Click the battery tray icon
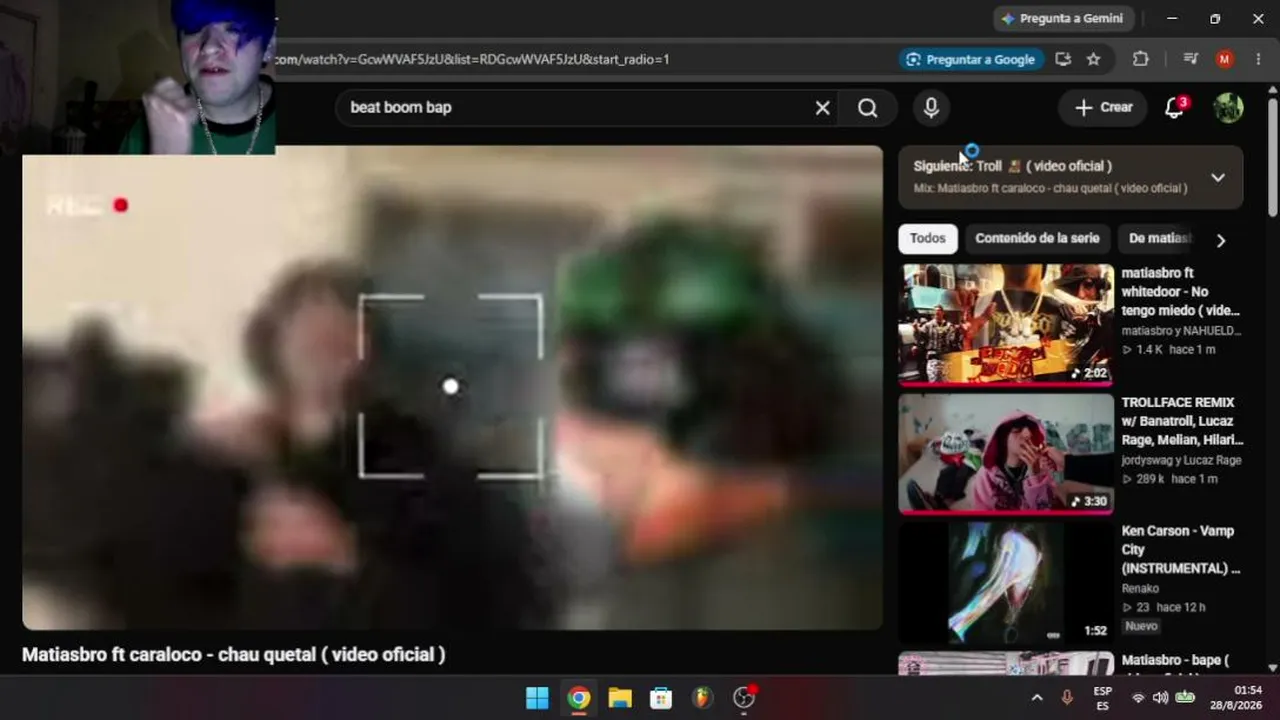1280x720 pixels. [x=1185, y=698]
